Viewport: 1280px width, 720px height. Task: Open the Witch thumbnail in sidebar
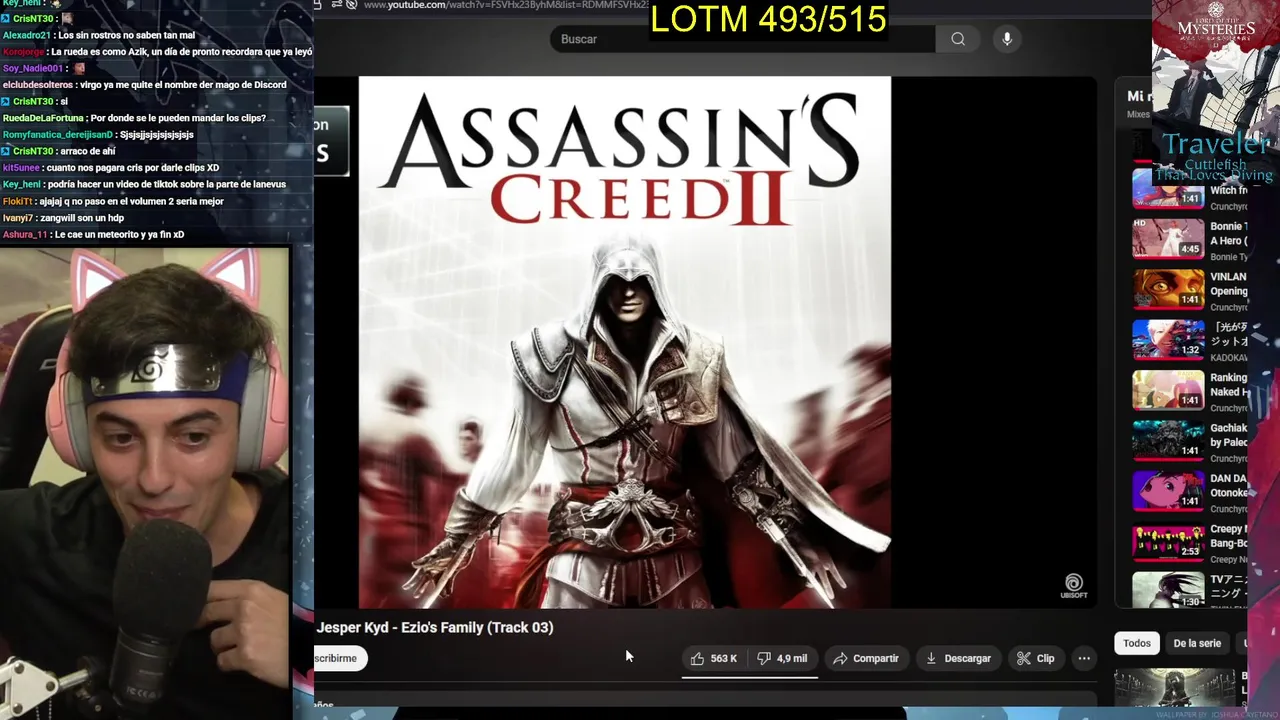(x=1168, y=188)
